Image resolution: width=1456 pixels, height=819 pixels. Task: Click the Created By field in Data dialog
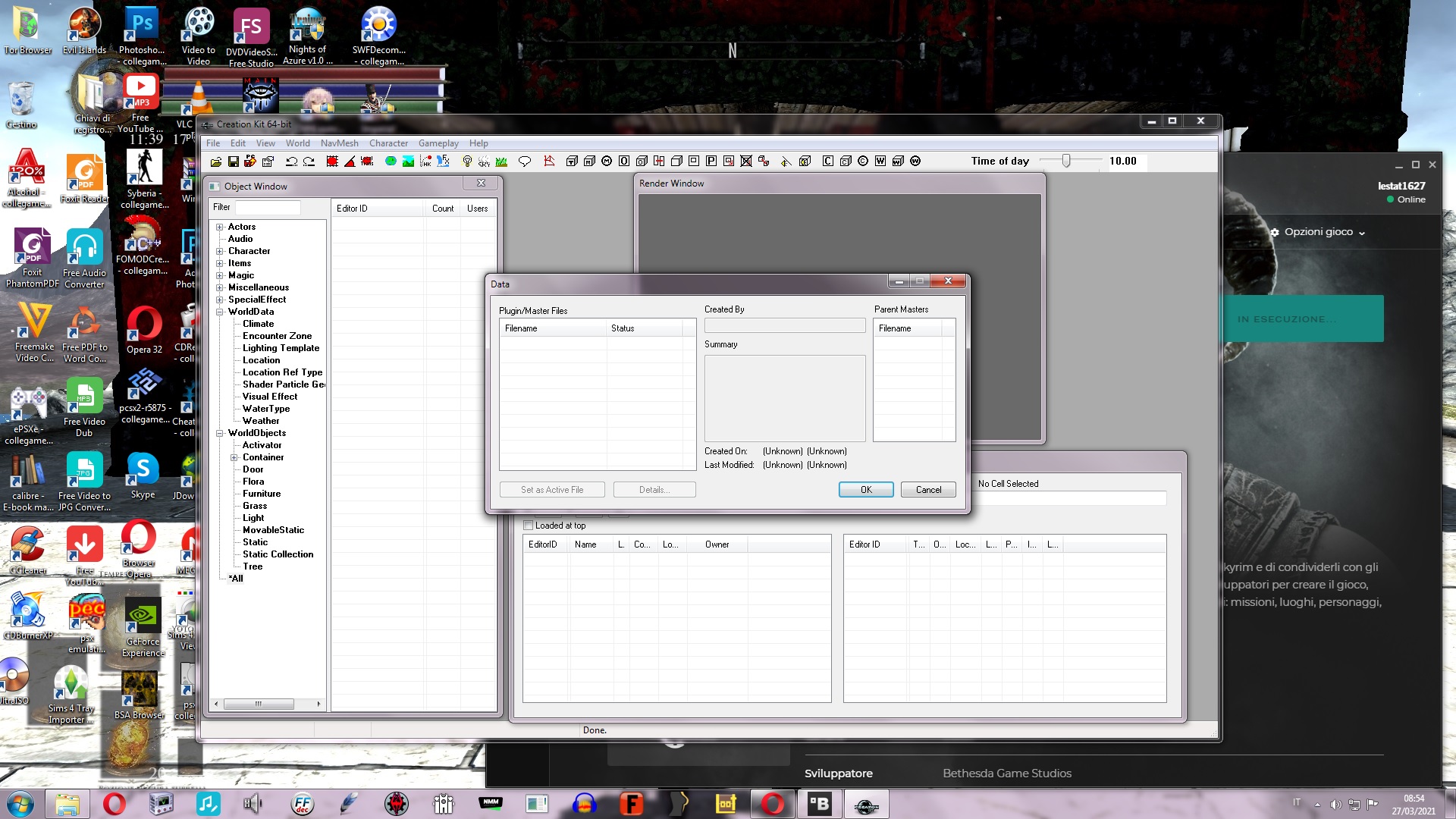785,325
